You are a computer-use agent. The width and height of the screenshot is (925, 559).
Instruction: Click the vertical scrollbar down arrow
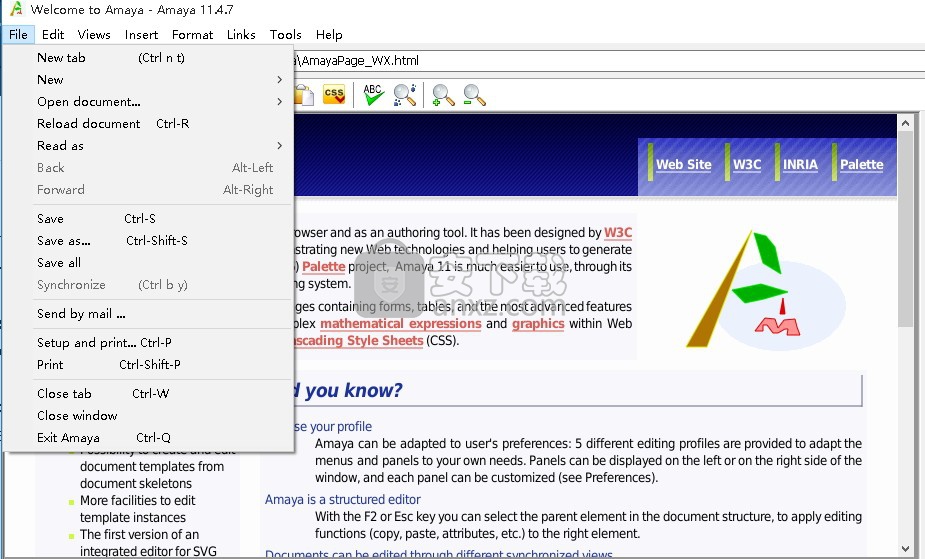pos(905,549)
